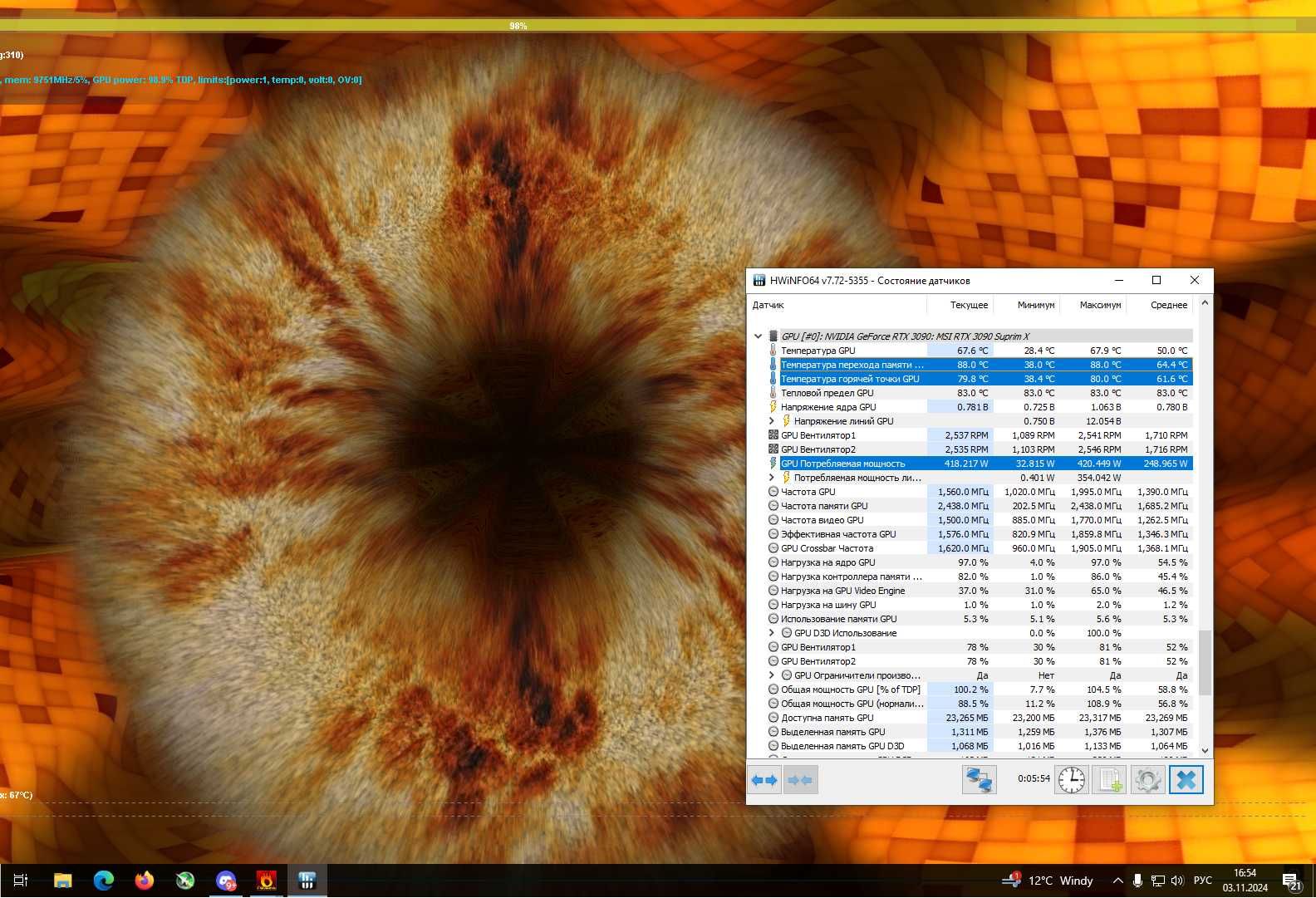Open the FurMark icon on the taskbar
Viewport: 1316px width, 898px height.
pyautogui.click(x=266, y=881)
